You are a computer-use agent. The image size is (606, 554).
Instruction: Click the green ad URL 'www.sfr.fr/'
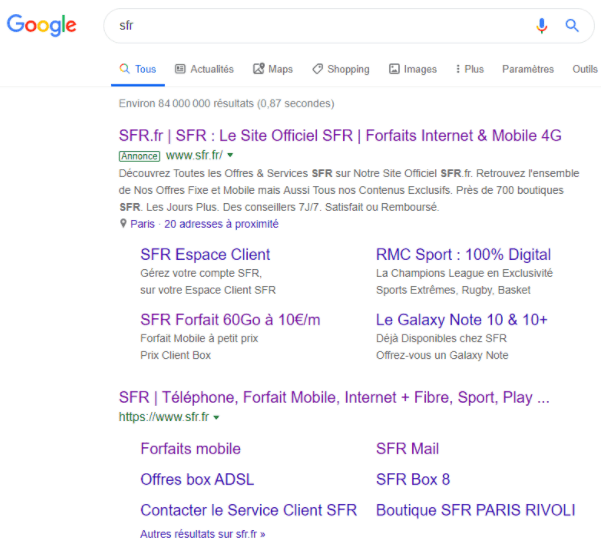coord(194,155)
